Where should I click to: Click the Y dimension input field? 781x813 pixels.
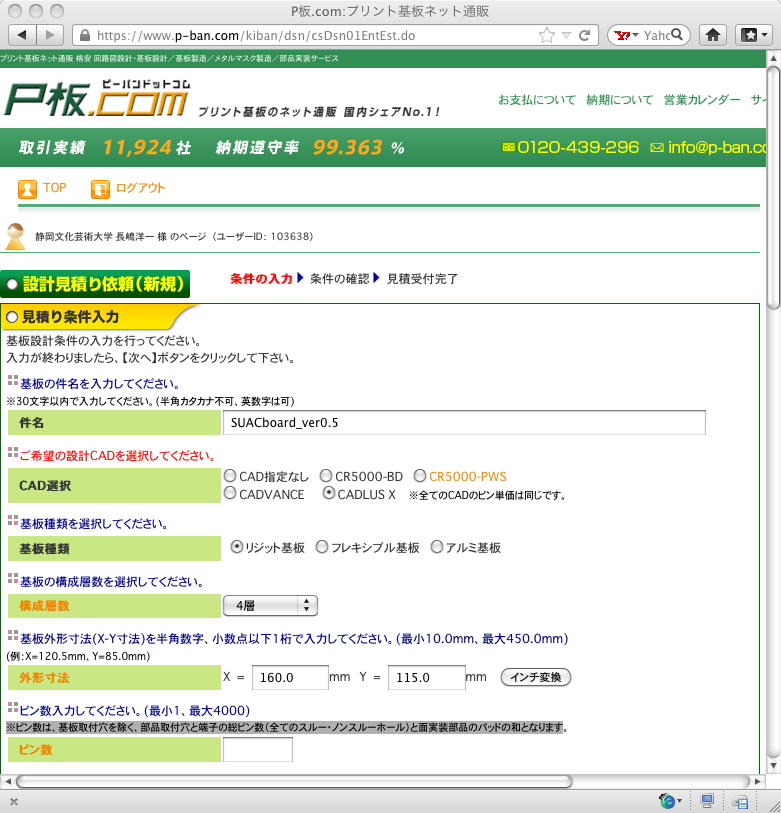point(426,677)
